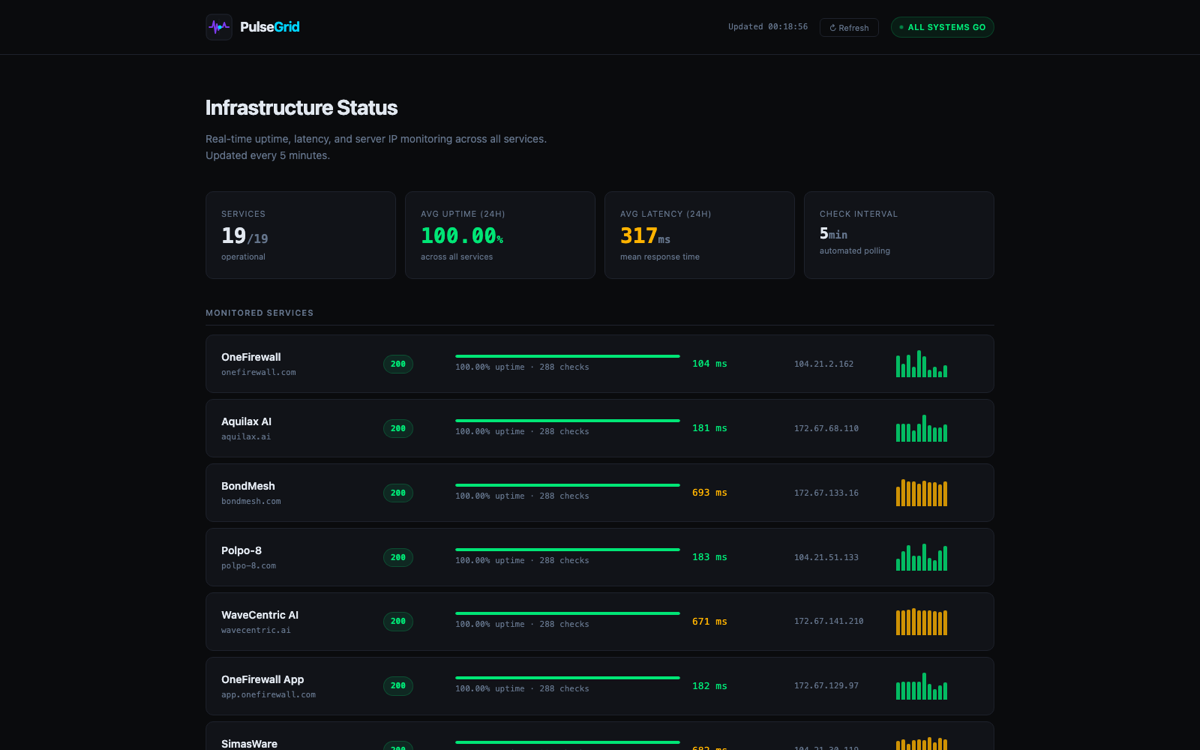Click the OneFirewall App service name
This screenshot has width=1200, height=750.
(263, 680)
